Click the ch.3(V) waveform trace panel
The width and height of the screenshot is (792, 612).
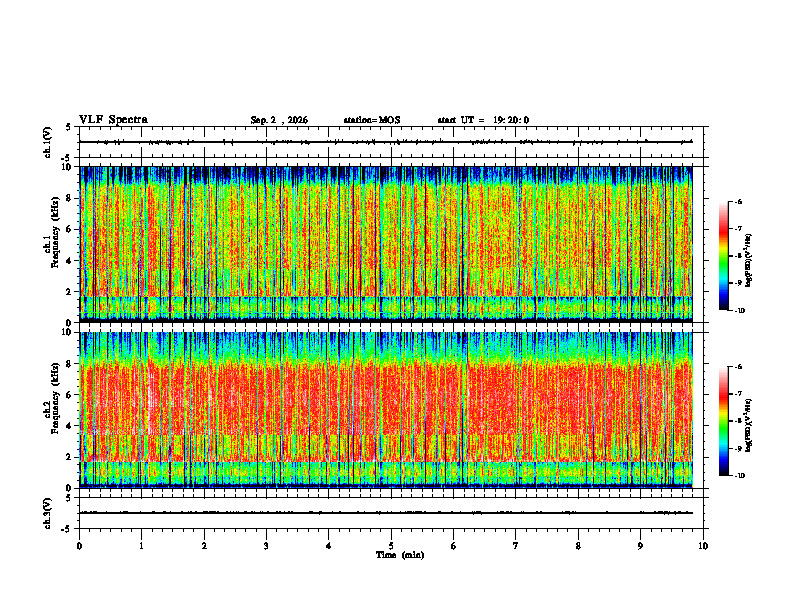tap(391, 513)
